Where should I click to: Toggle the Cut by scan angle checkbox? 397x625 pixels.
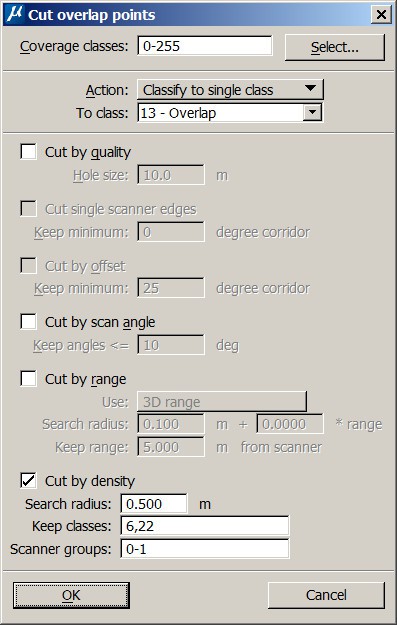tap(28, 322)
